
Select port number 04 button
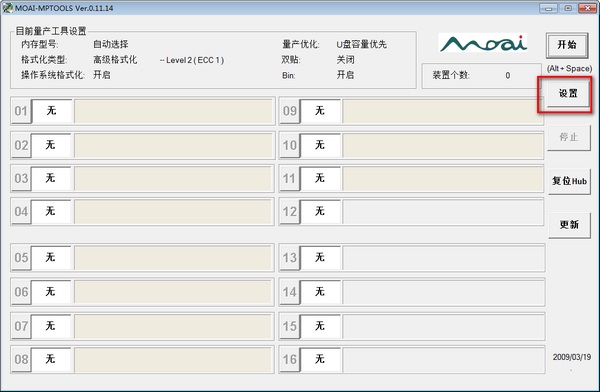coord(21,211)
